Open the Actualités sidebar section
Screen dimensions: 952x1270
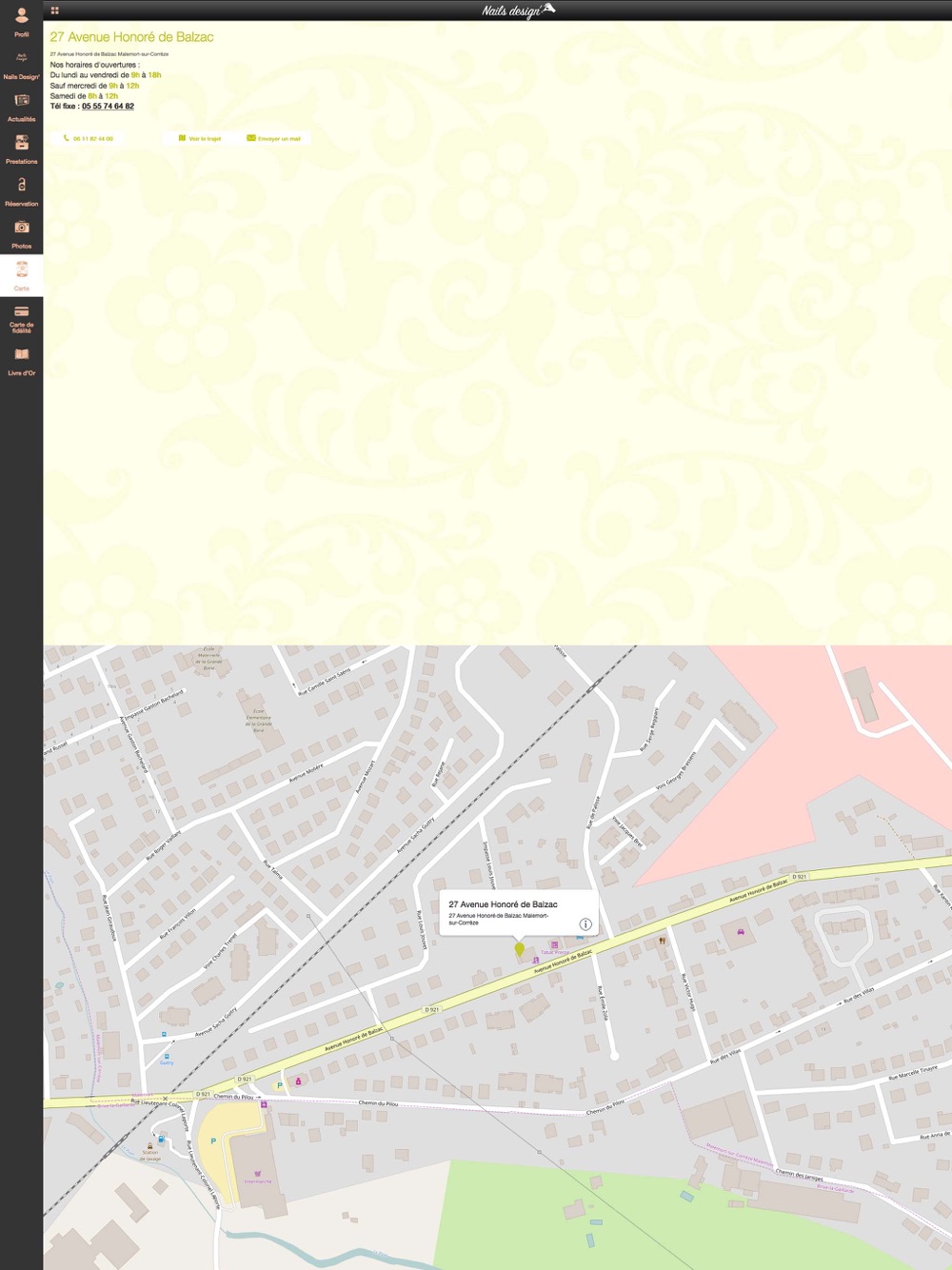pos(21,107)
